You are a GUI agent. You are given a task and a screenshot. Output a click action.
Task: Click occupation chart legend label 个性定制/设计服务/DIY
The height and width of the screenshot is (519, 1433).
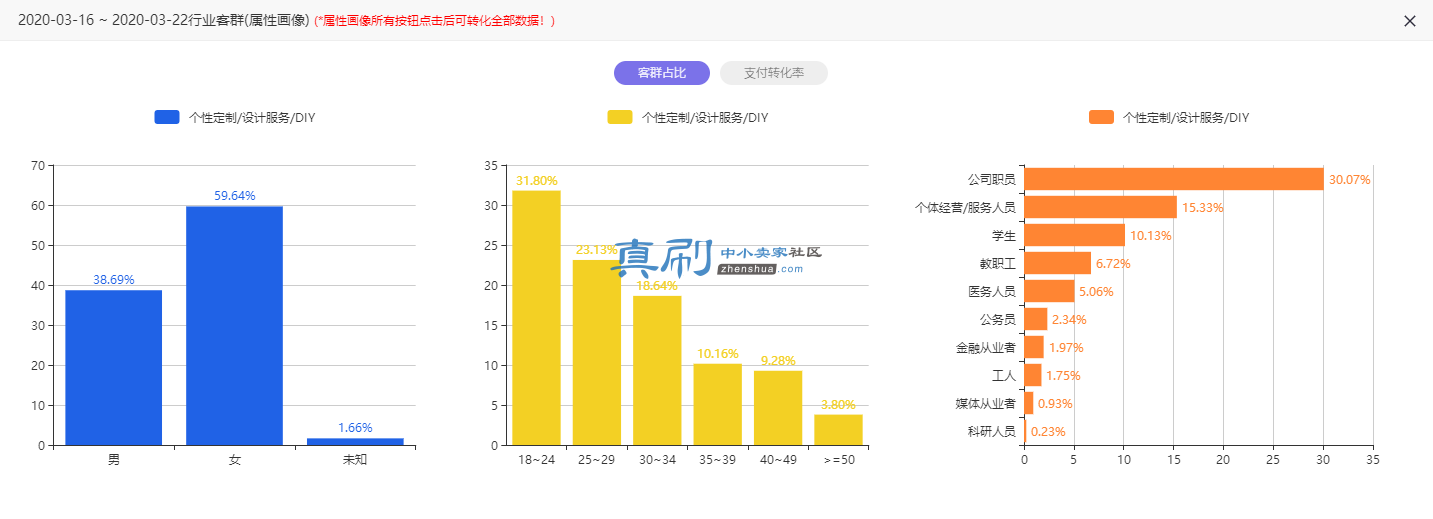click(1186, 117)
